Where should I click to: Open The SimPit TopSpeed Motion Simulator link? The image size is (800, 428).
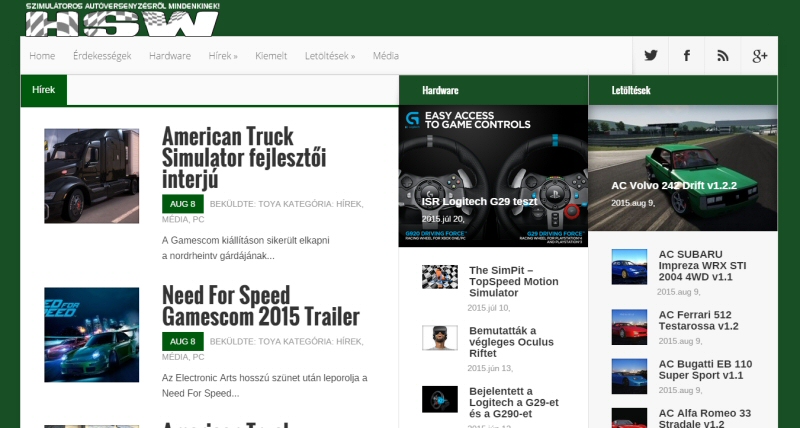pos(514,281)
